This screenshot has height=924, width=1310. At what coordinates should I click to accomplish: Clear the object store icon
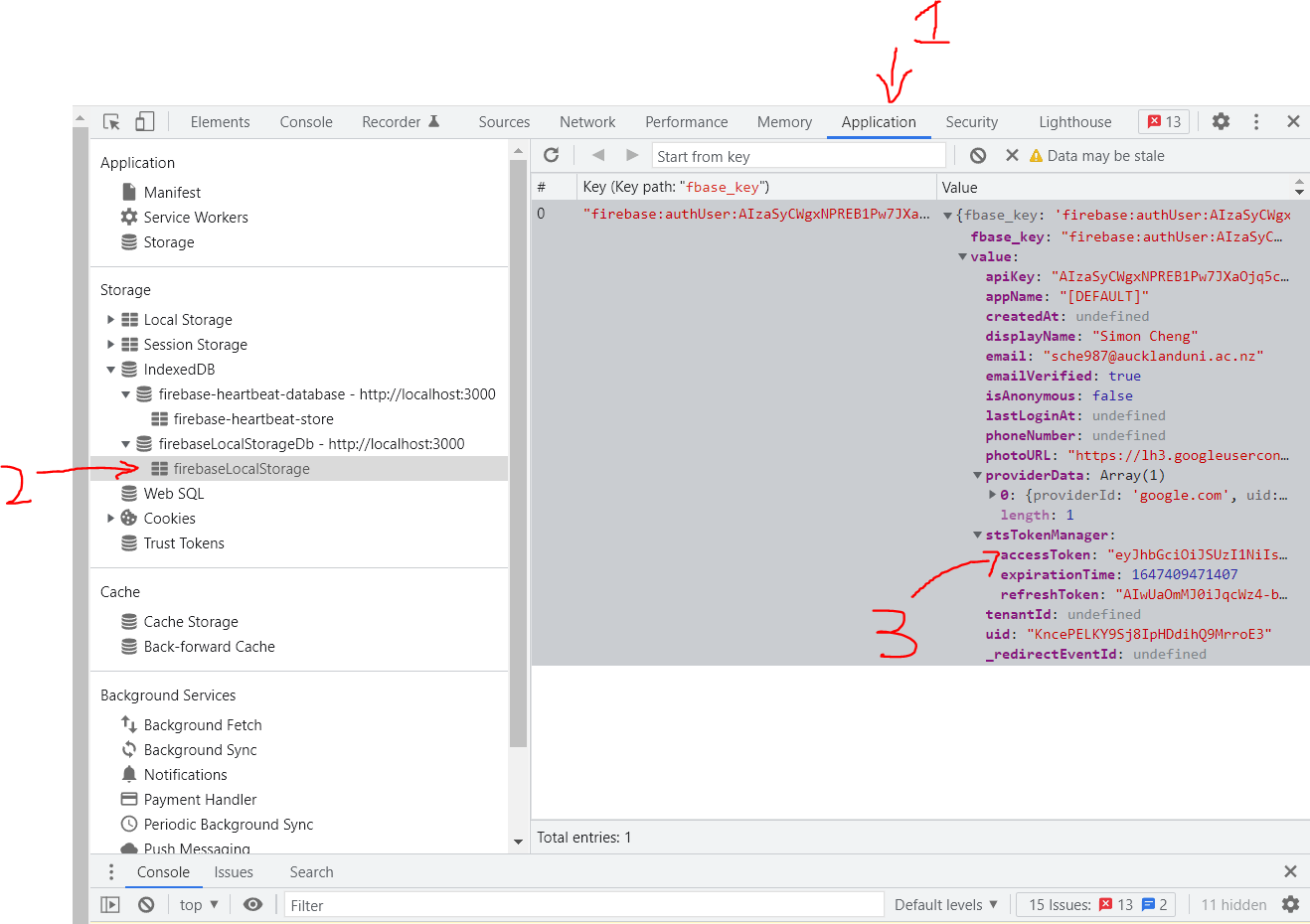(978, 155)
